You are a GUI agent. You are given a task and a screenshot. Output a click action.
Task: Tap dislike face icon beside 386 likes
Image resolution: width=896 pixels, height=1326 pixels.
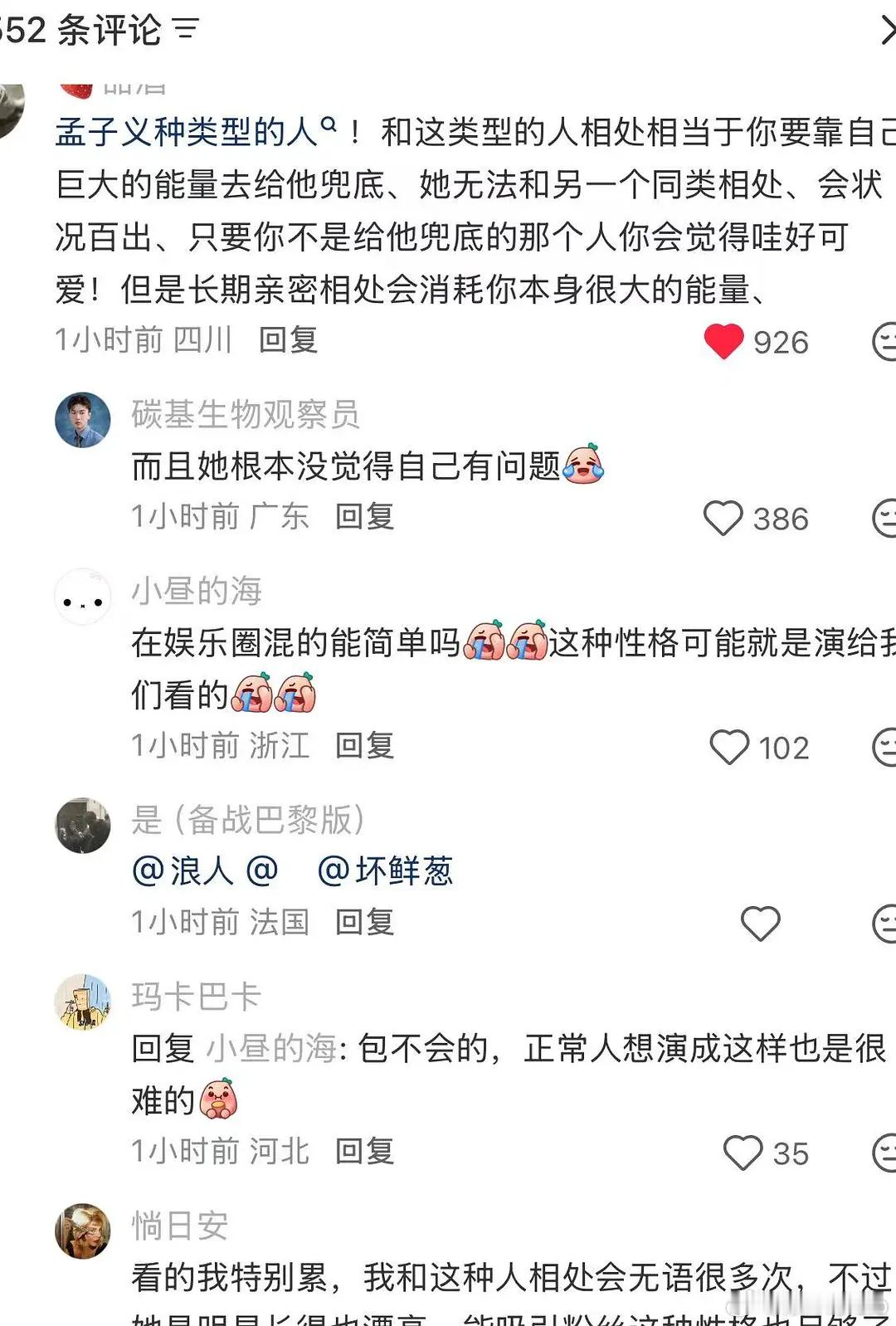[884, 519]
